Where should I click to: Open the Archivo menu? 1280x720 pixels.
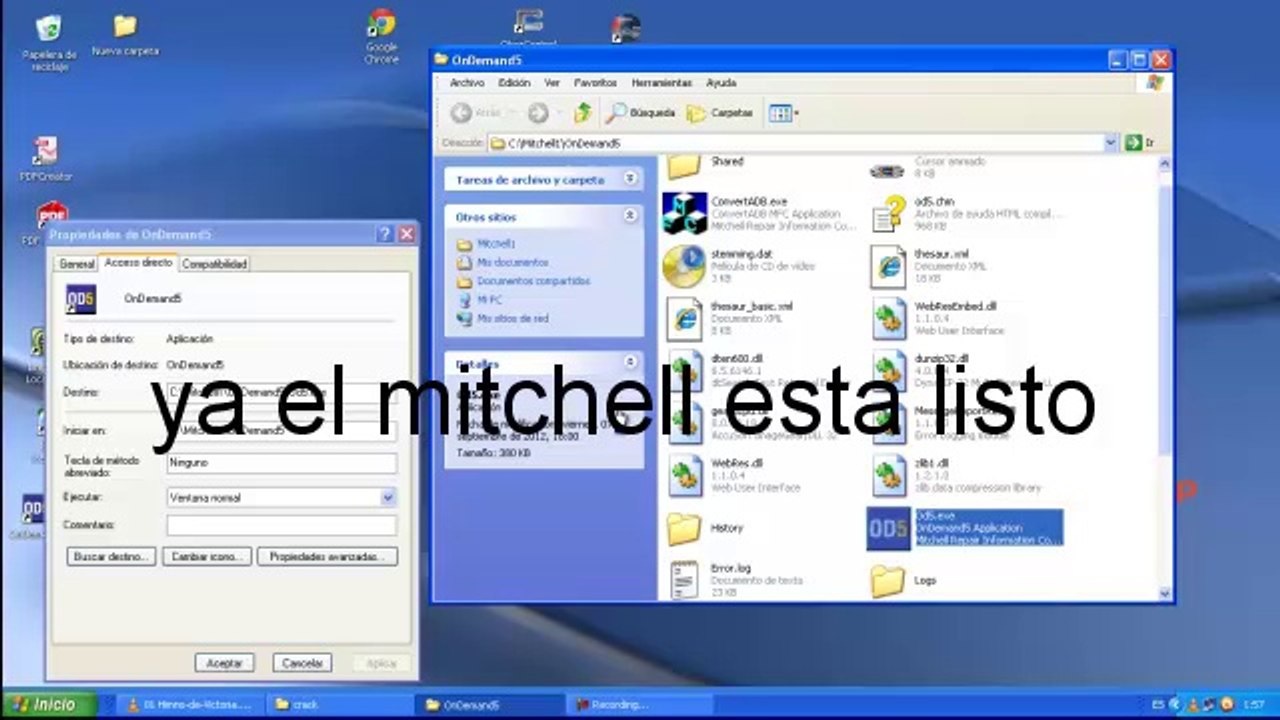tap(467, 83)
